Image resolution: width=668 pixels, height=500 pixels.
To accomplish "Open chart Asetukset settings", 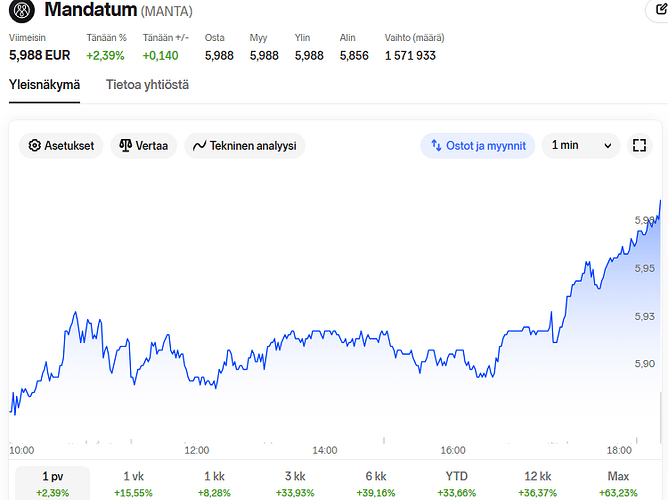I will point(61,146).
